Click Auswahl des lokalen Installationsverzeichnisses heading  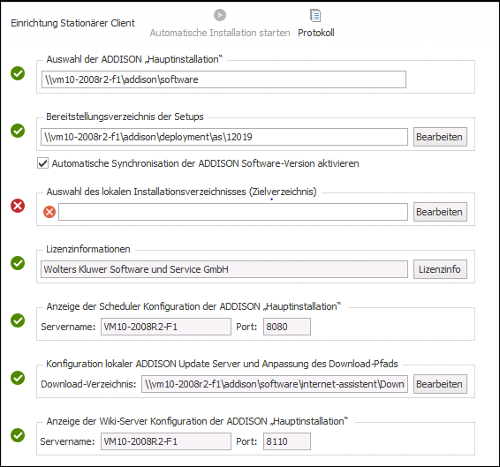[181, 192]
